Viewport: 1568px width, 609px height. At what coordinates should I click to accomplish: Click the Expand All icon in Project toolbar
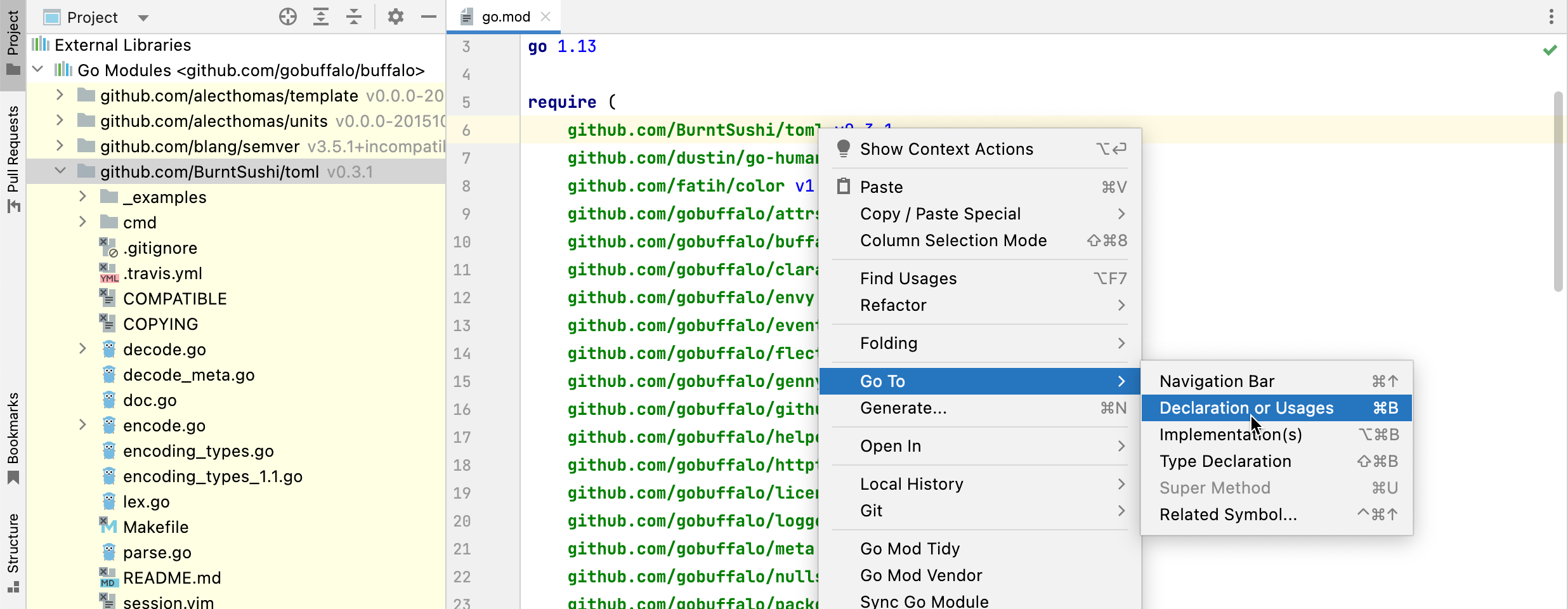[321, 16]
